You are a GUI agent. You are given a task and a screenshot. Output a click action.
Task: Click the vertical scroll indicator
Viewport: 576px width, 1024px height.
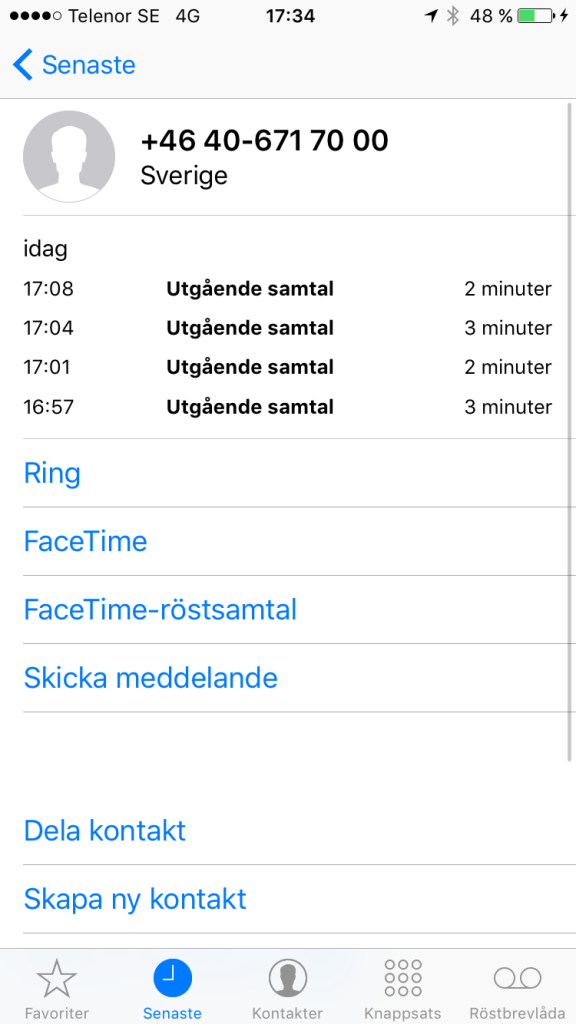click(570, 431)
